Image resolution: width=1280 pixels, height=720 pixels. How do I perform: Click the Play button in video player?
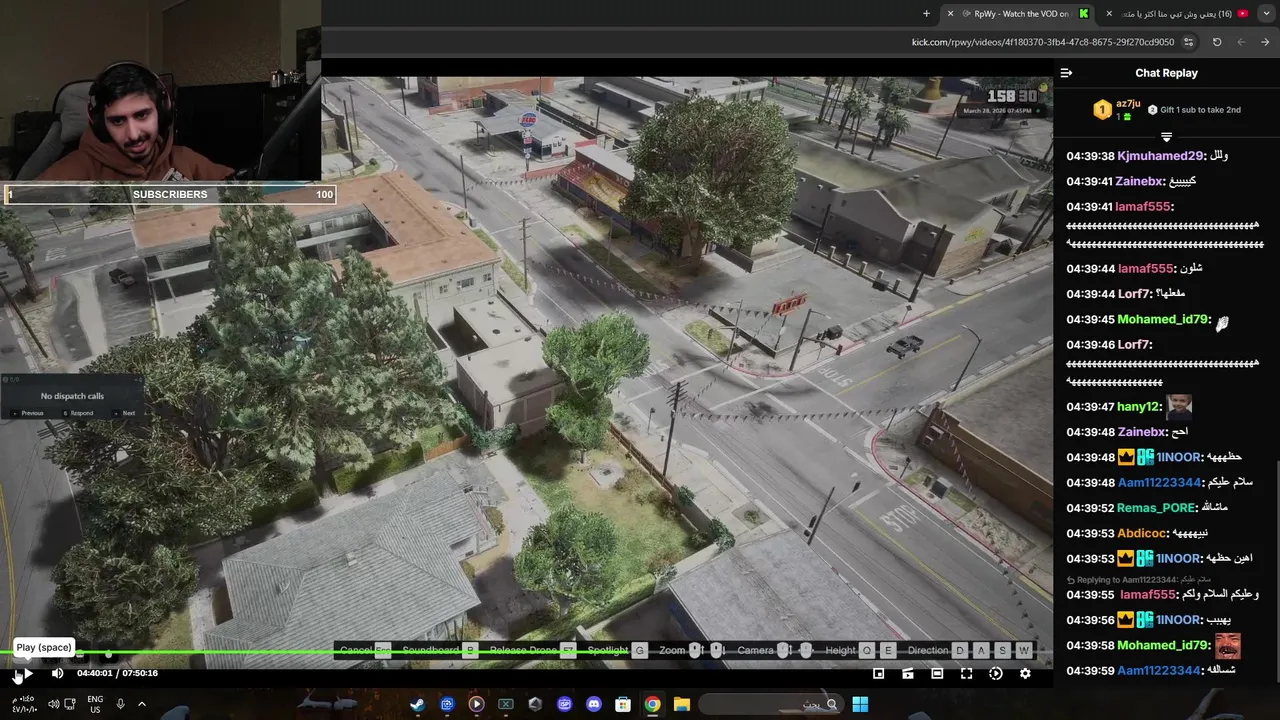pos(28,674)
